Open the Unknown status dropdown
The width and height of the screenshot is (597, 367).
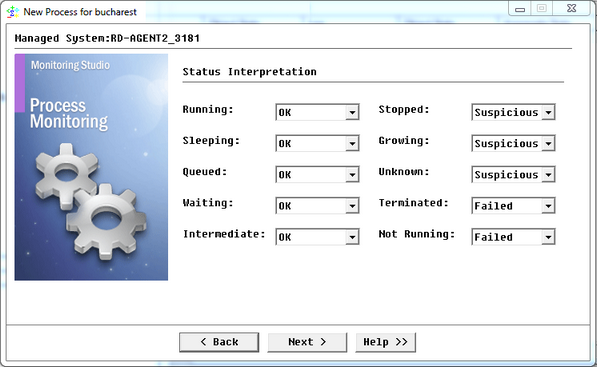click(x=513, y=175)
